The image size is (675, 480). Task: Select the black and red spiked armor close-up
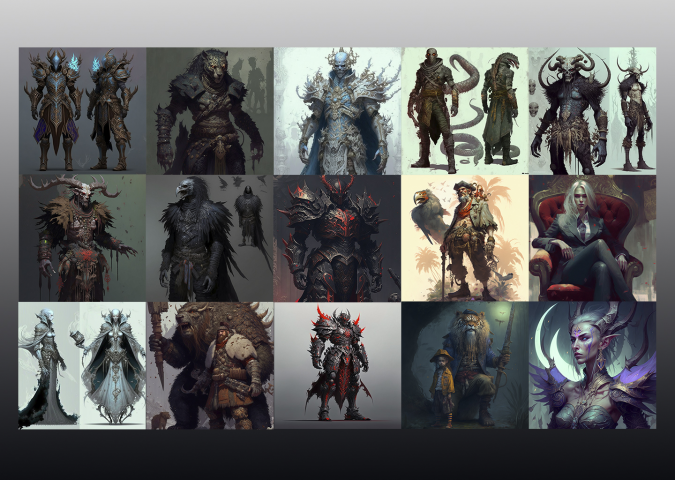tap(338, 238)
